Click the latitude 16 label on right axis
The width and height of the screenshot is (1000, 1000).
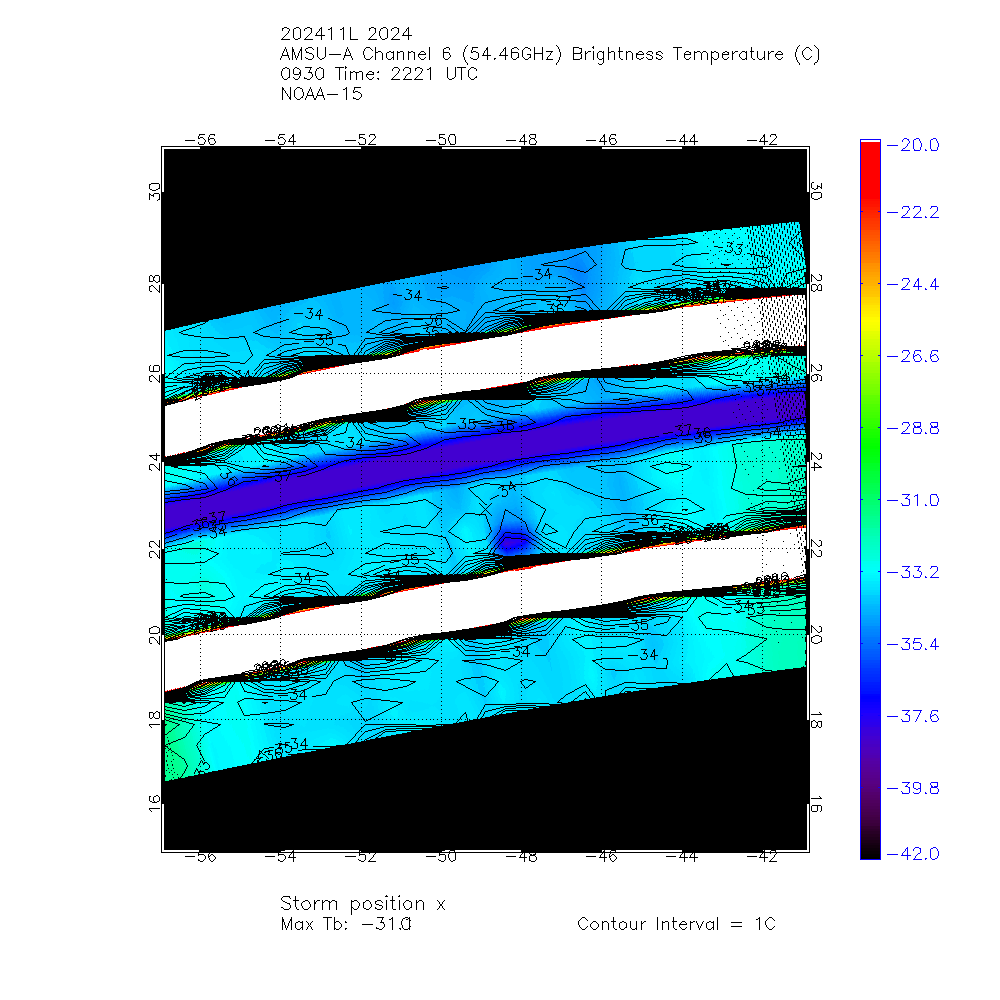pos(816,805)
